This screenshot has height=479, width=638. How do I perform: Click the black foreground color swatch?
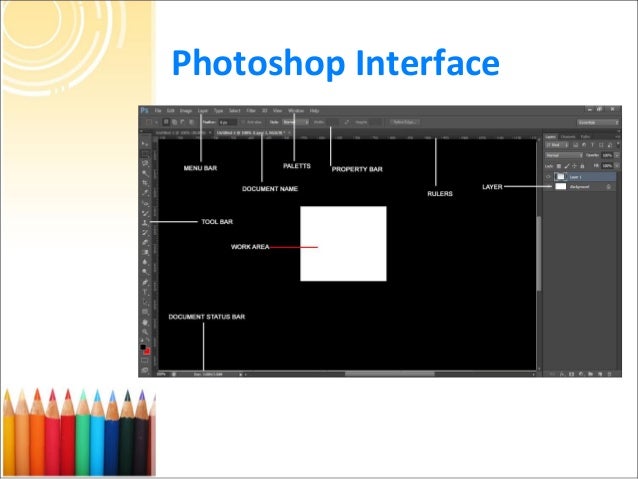[x=142, y=347]
